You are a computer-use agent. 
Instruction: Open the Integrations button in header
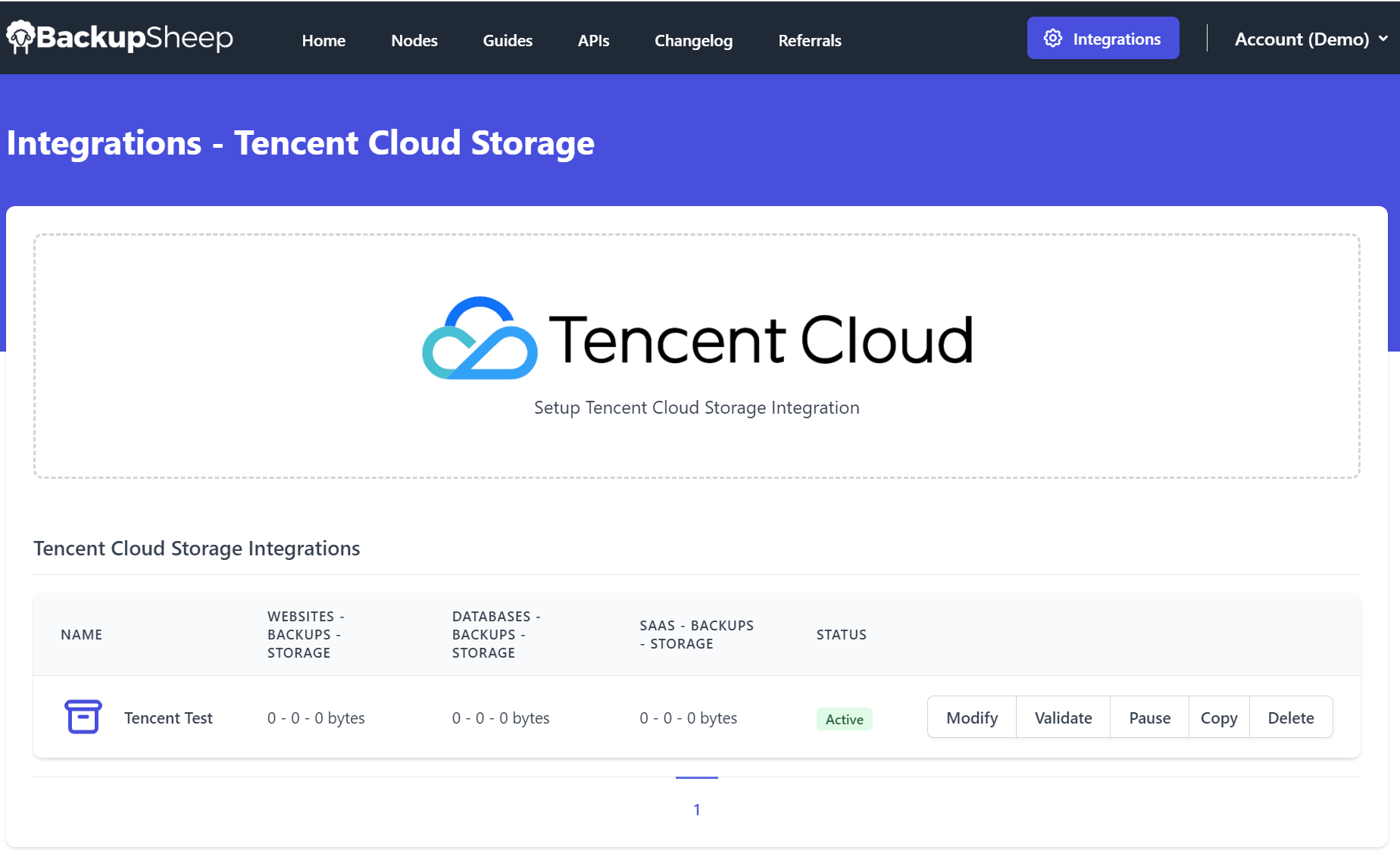1103,38
